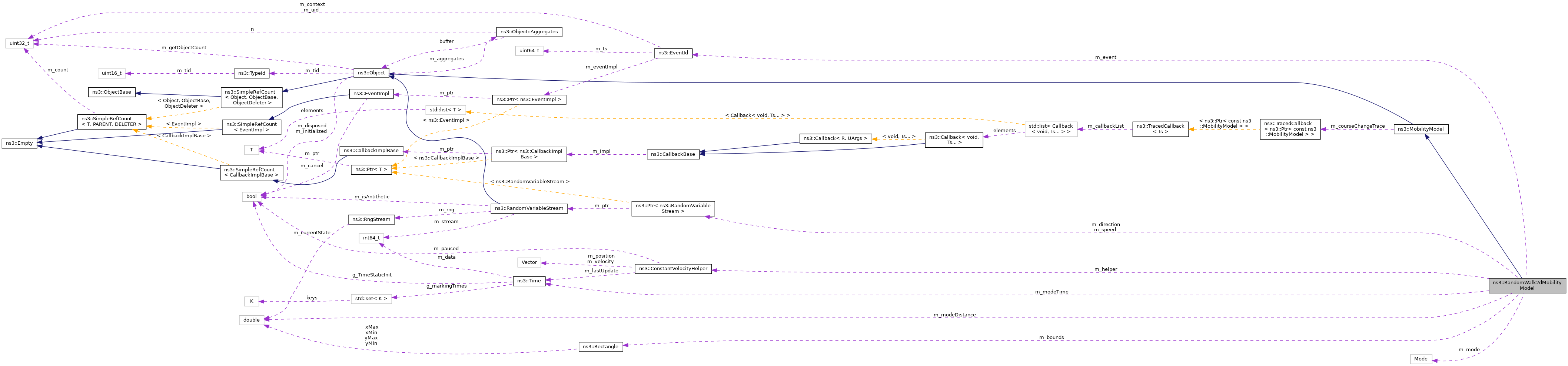Click the uint64_t type node
This screenshot has height=366, width=1568.
click(529, 51)
